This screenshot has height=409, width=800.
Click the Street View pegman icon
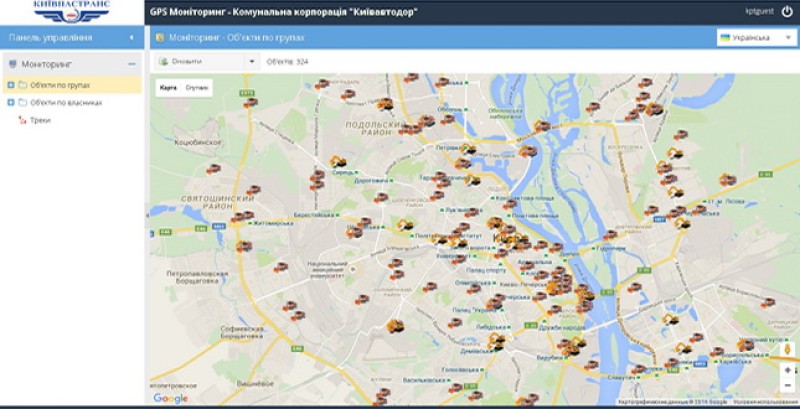[787, 349]
